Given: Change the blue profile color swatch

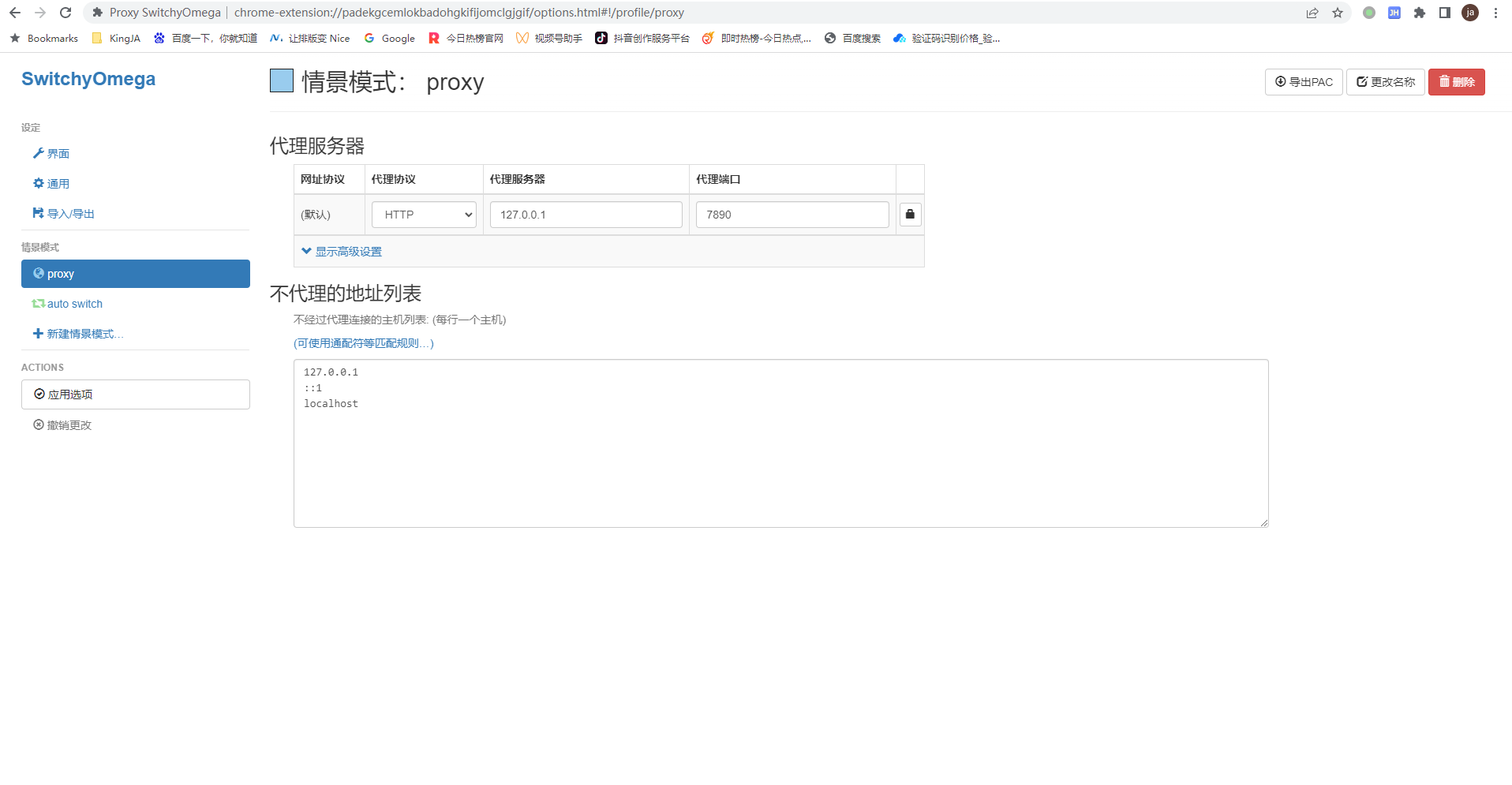Looking at the screenshot, I should (x=282, y=80).
